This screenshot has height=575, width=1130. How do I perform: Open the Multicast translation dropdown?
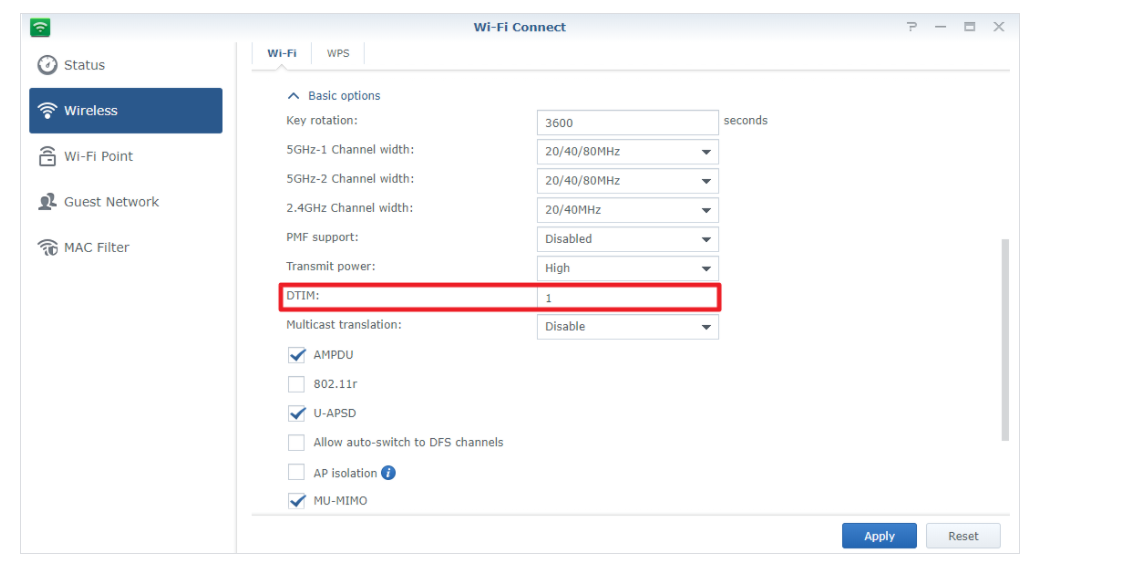627,326
